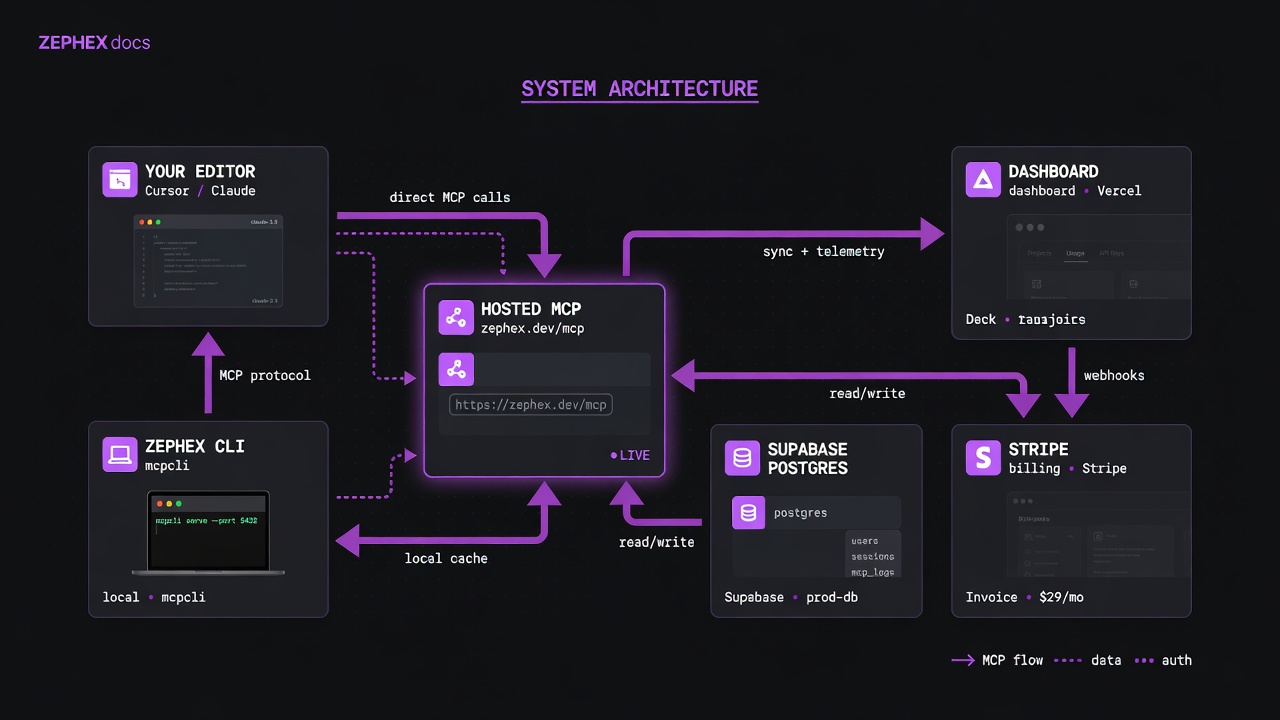Select the sessions table entry
Screen dimensions: 1280x720
pyautogui.click(x=872, y=556)
